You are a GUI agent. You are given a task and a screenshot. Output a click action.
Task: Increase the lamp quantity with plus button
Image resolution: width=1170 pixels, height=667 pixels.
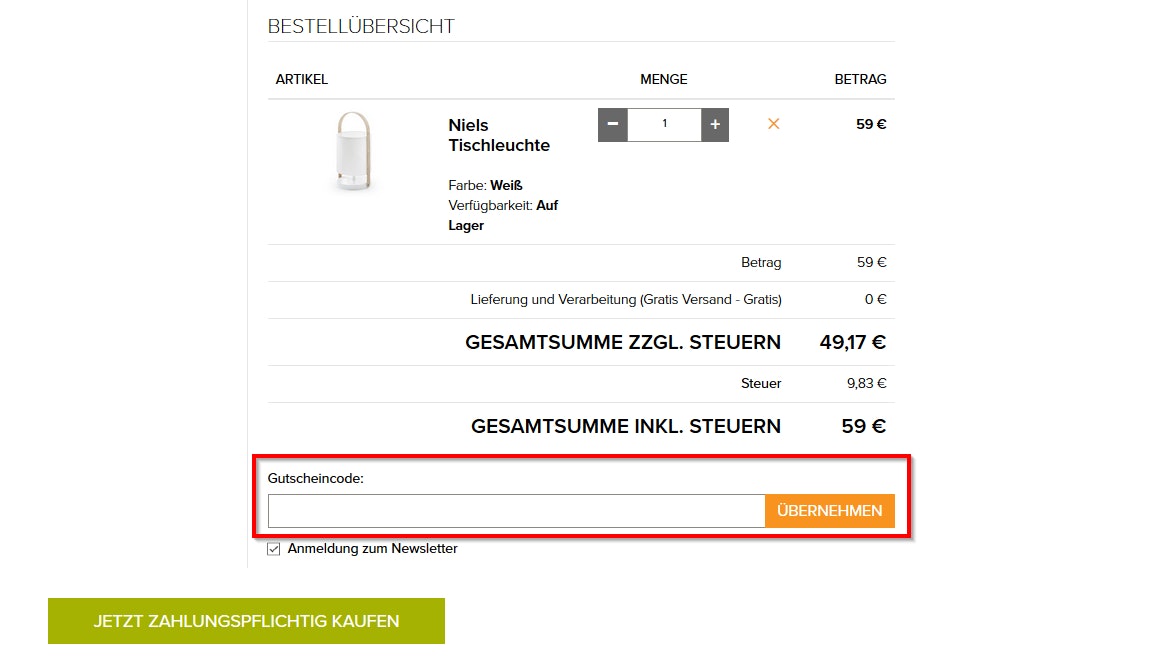pyautogui.click(x=715, y=125)
